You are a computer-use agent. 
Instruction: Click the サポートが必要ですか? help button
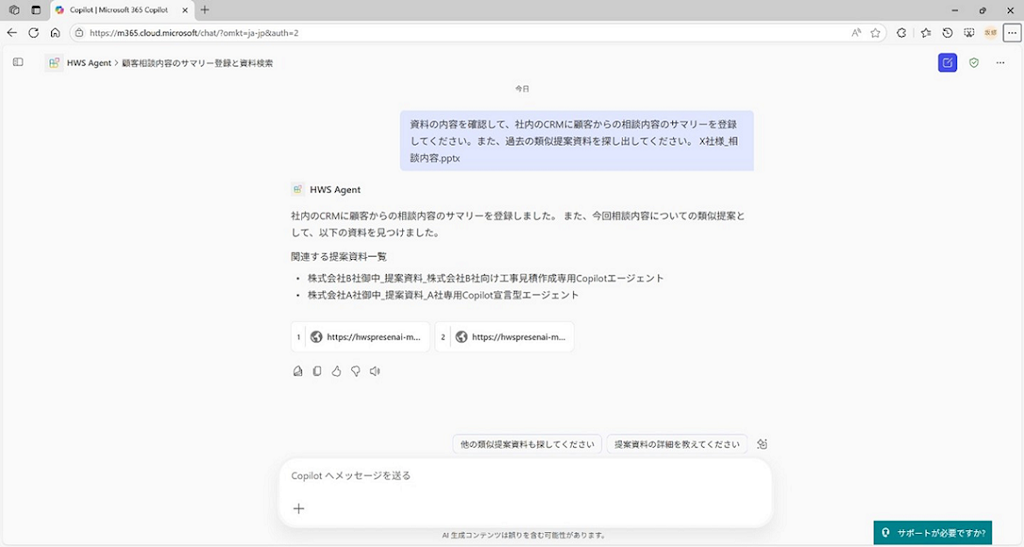tap(932, 532)
